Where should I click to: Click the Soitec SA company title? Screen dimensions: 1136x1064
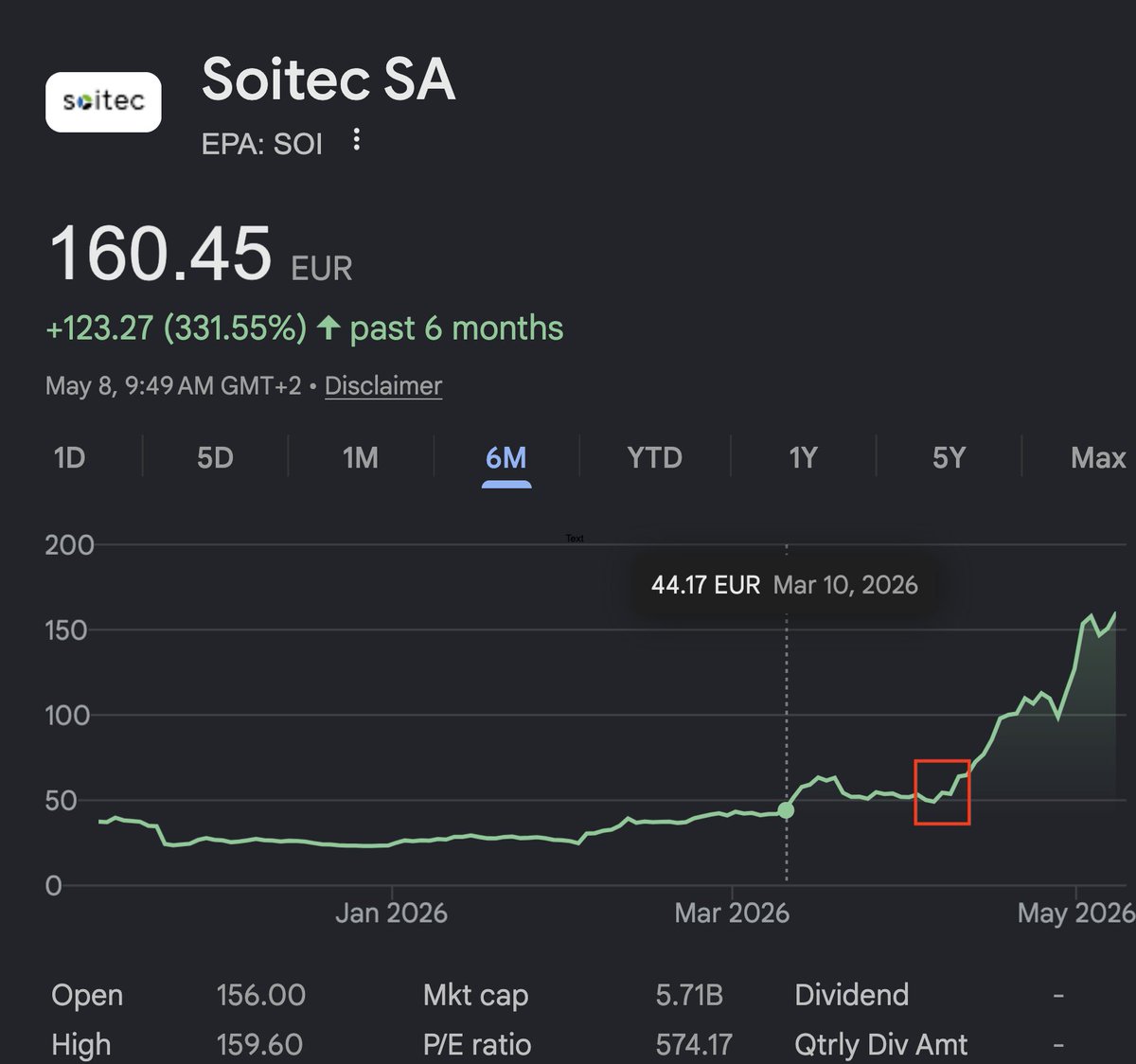(x=328, y=79)
